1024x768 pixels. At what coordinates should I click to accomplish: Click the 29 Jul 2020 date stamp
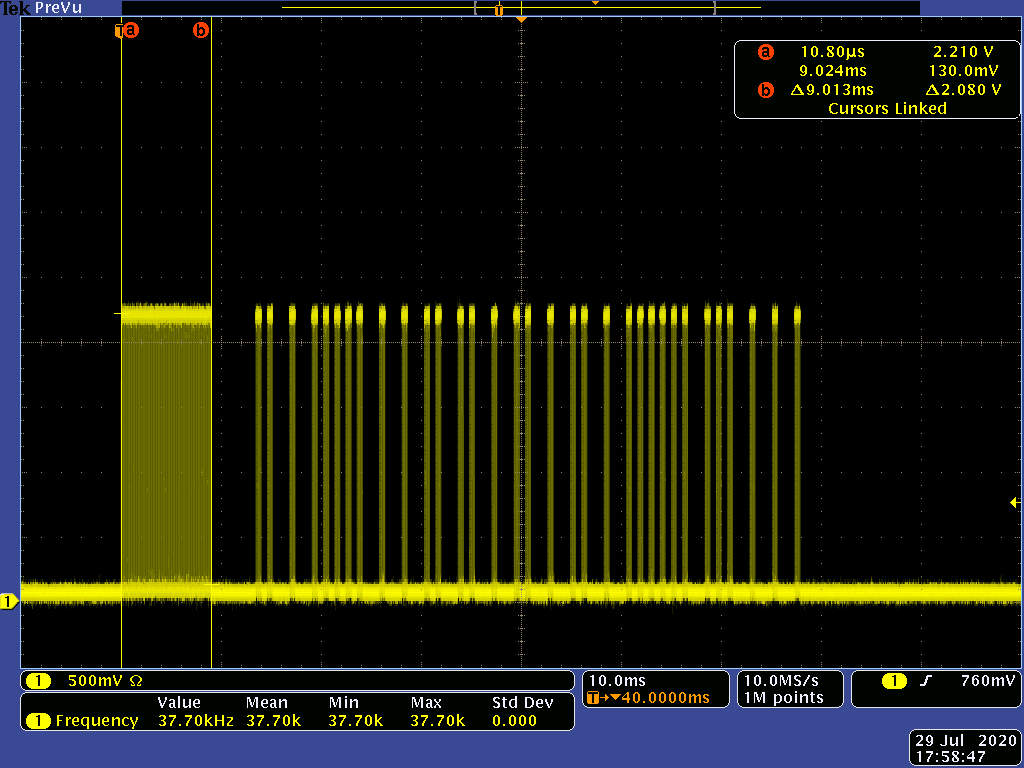coord(966,741)
